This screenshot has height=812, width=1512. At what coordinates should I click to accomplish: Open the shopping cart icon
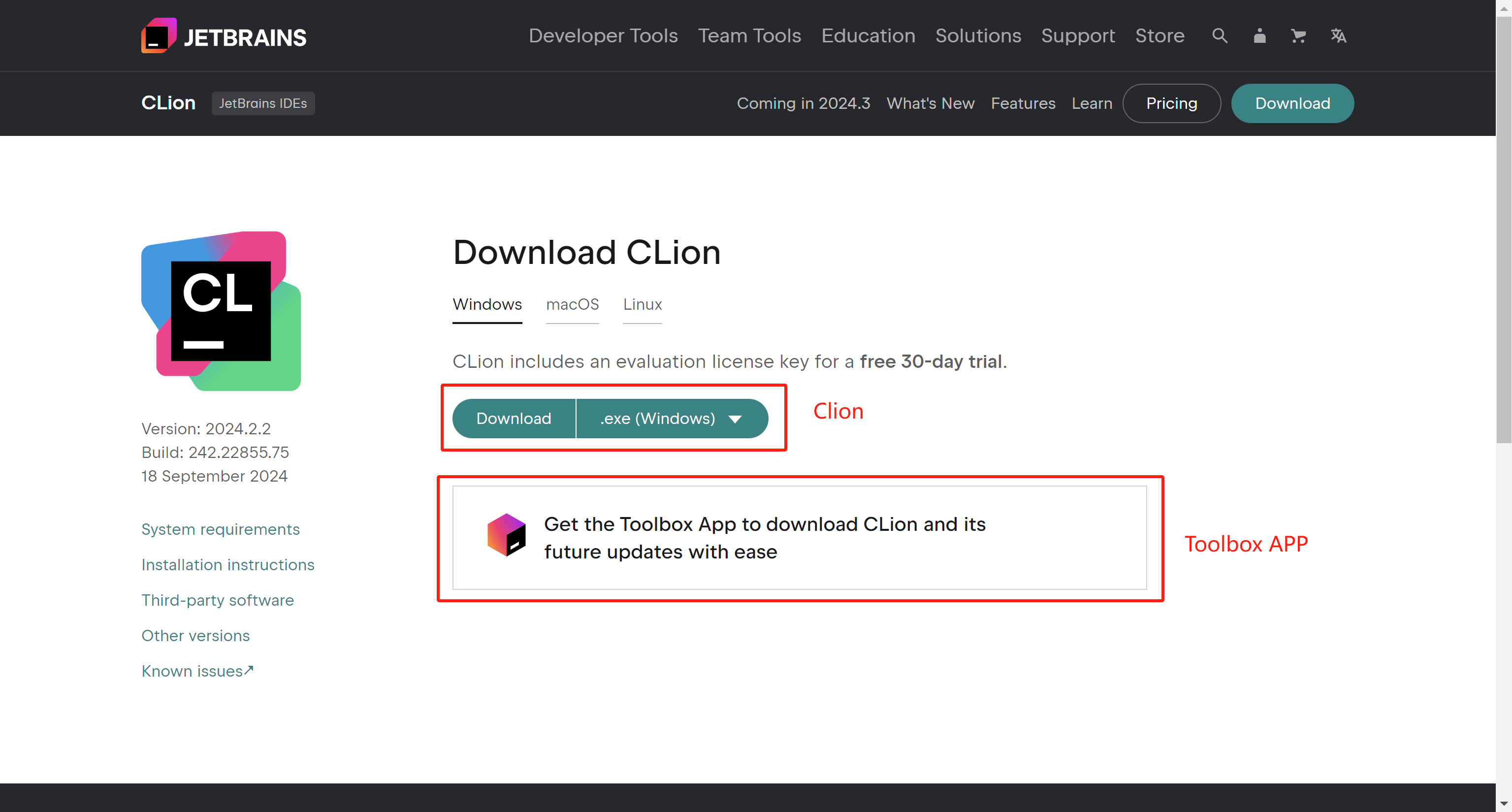[x=1298, y=36]
